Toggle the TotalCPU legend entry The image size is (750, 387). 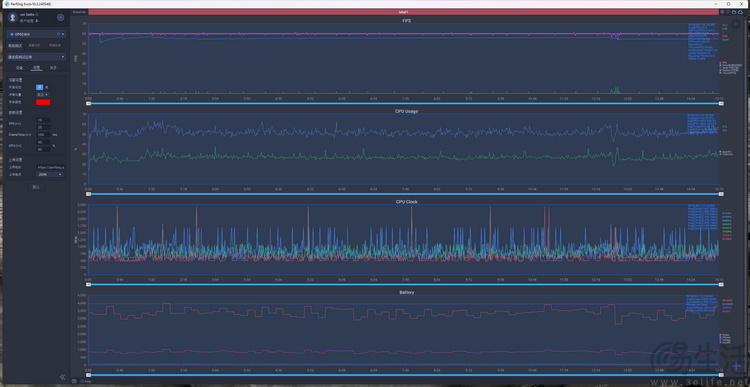tap(726, 154)
